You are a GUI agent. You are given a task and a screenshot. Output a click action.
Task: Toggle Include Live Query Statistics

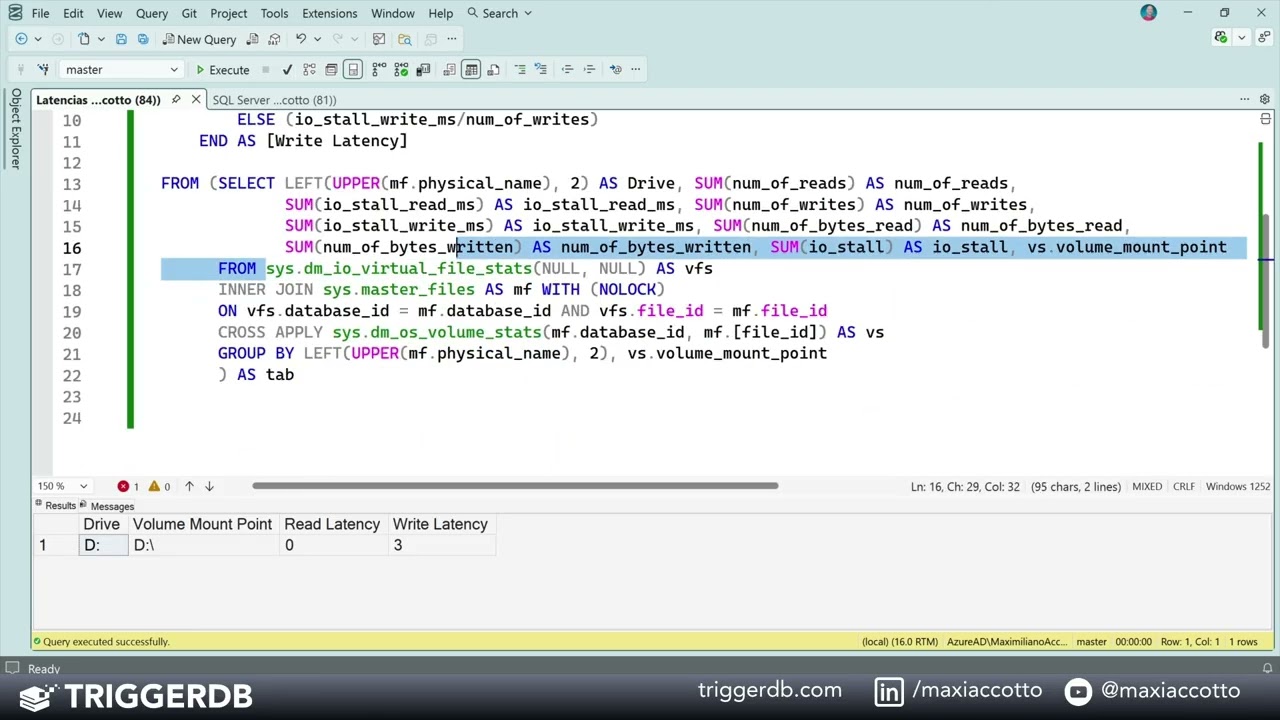coord(401,69)
